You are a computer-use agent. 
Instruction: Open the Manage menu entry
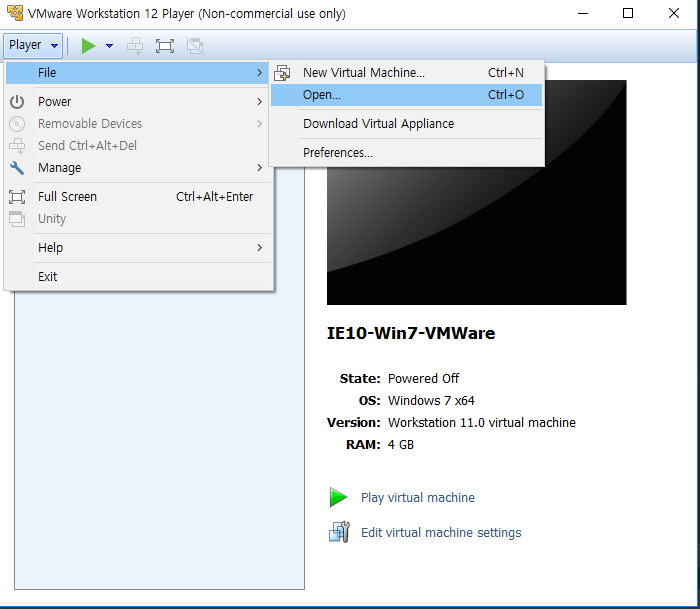pyautogui.click(x=137, y=168)
